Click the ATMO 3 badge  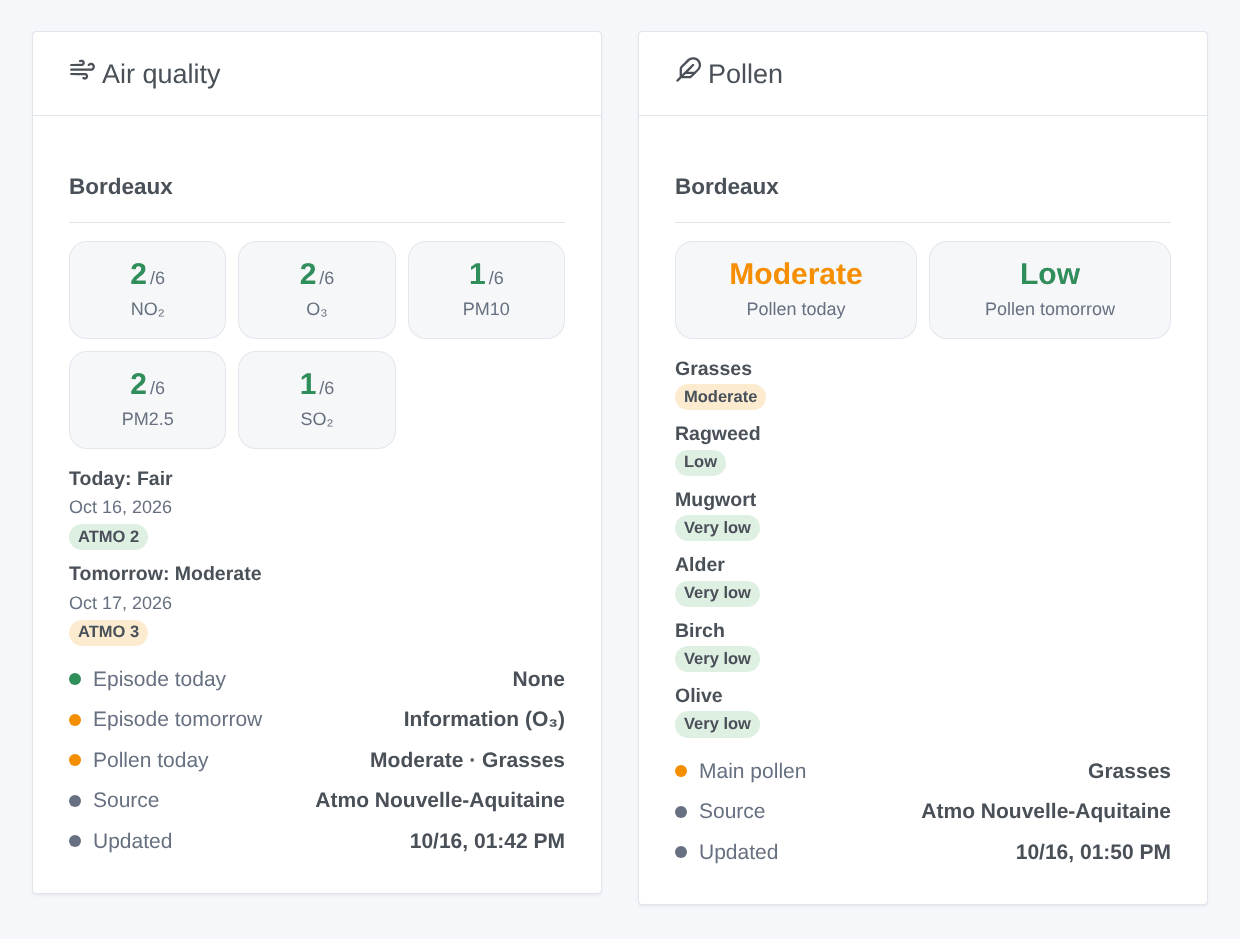point(108,632)
